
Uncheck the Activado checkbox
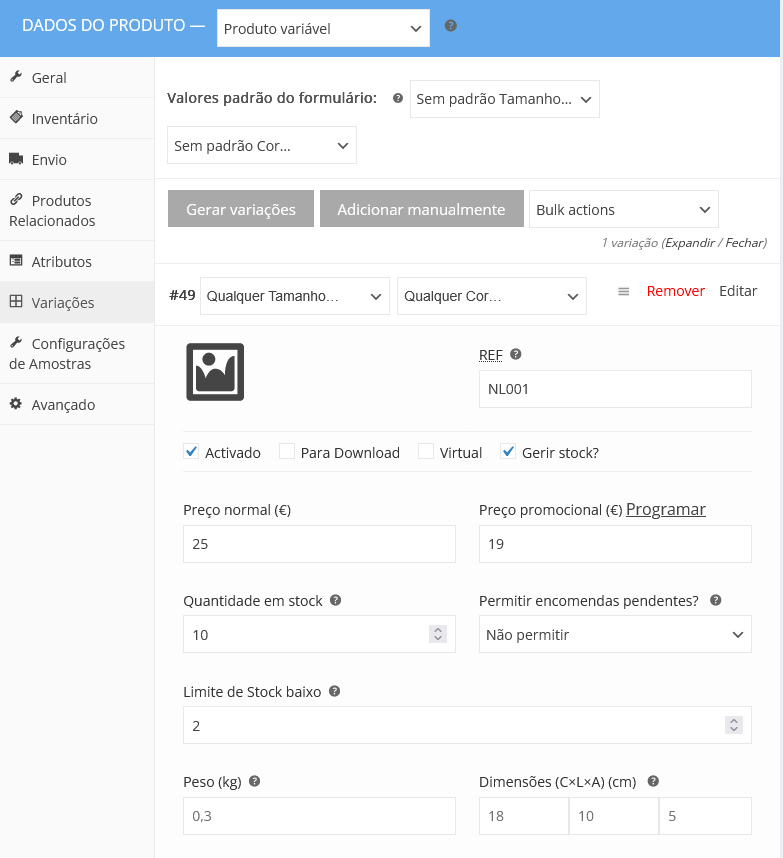point(190,452)
